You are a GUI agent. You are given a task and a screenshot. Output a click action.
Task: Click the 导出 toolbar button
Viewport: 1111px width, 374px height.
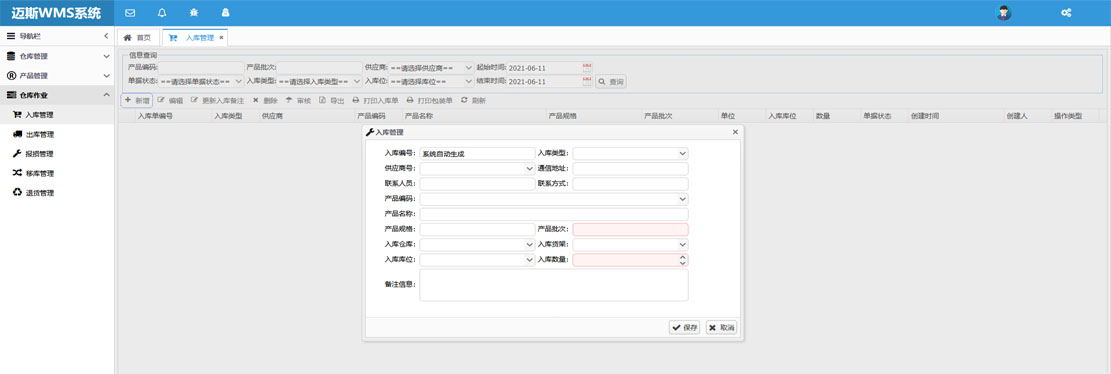332,101
